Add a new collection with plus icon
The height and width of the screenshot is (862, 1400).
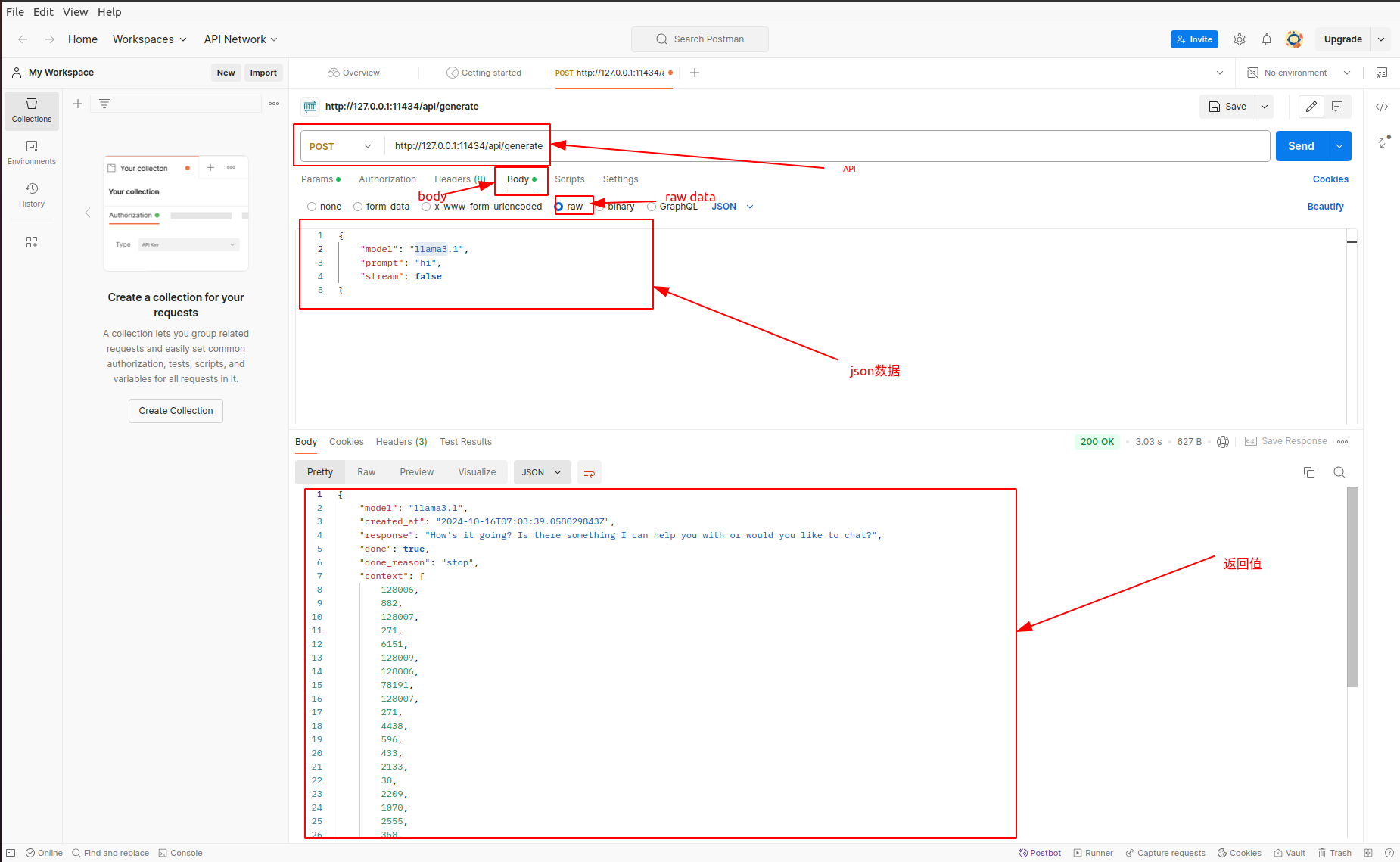pos(78,104)
